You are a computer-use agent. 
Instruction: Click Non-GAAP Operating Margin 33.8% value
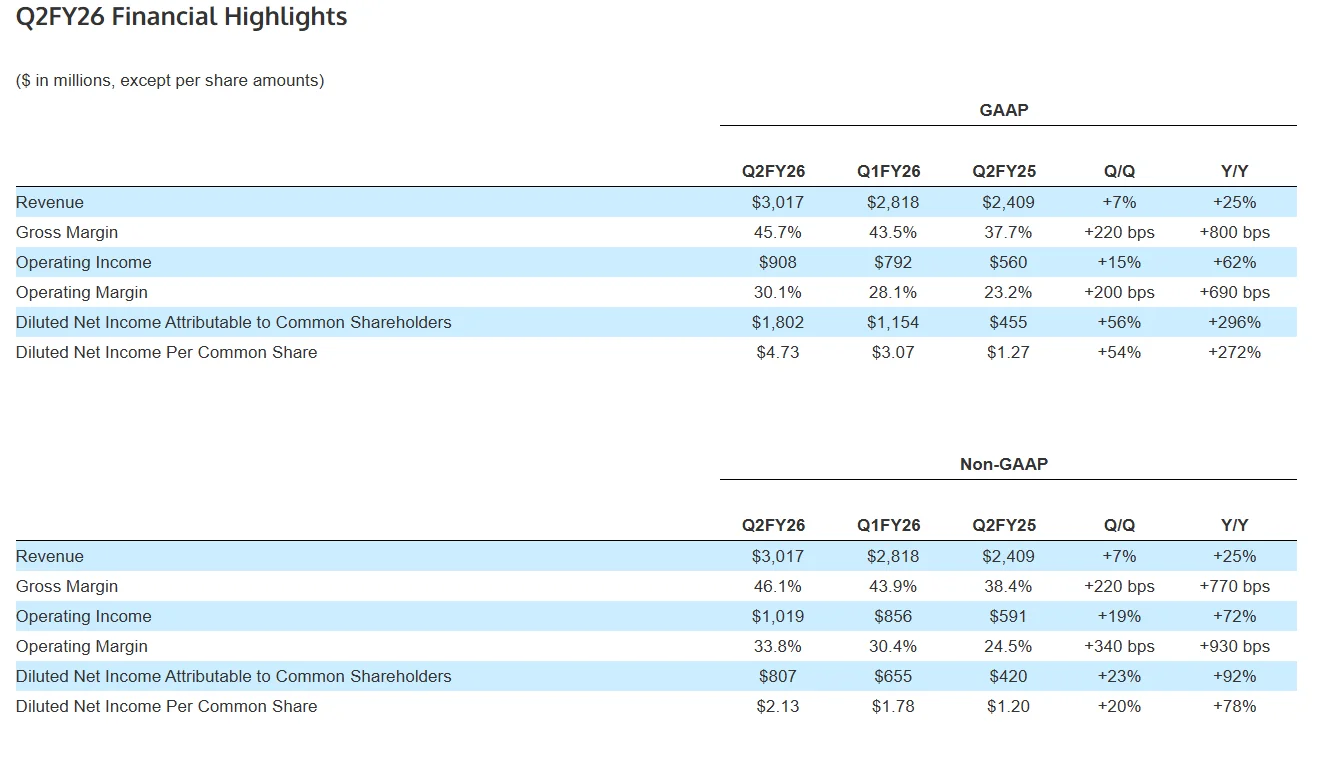(x=777, y=646)
